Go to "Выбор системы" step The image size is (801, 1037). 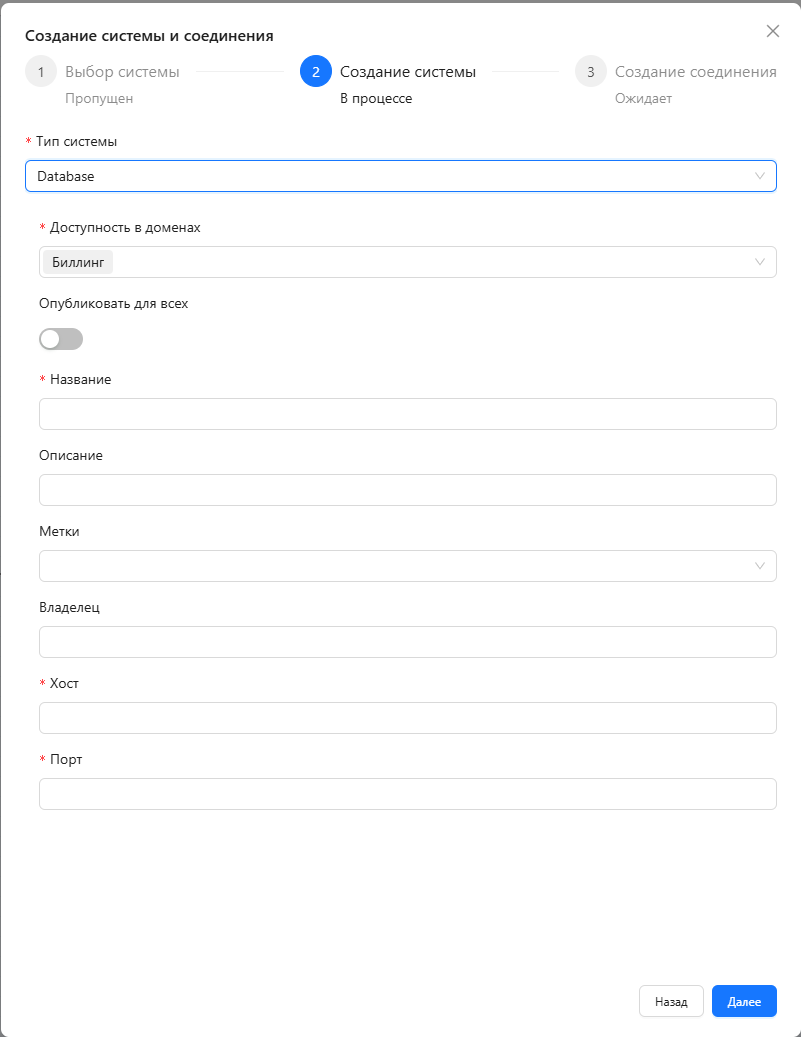click(x=122, y=72)
